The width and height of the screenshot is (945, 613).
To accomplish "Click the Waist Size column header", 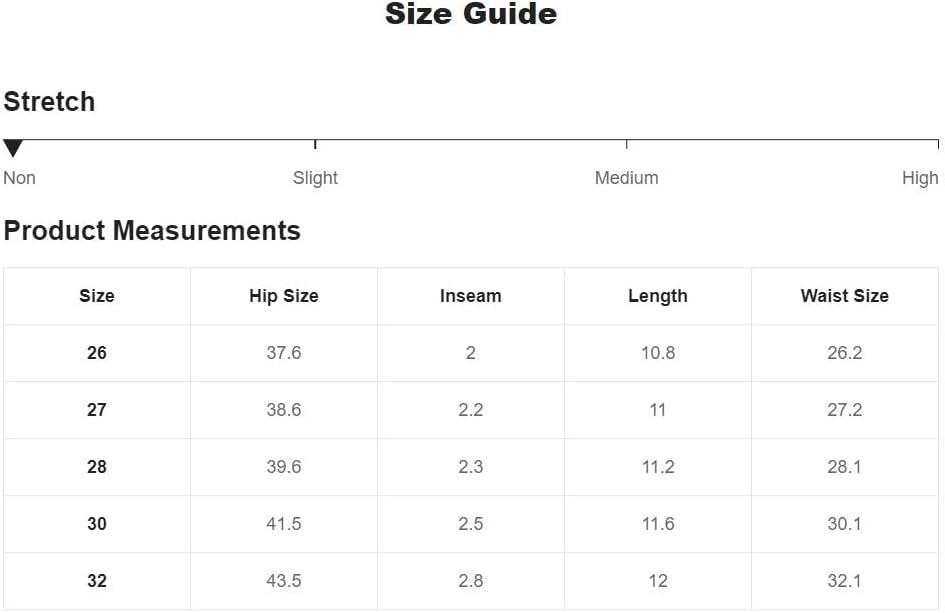I will click(x=844, y=296).
